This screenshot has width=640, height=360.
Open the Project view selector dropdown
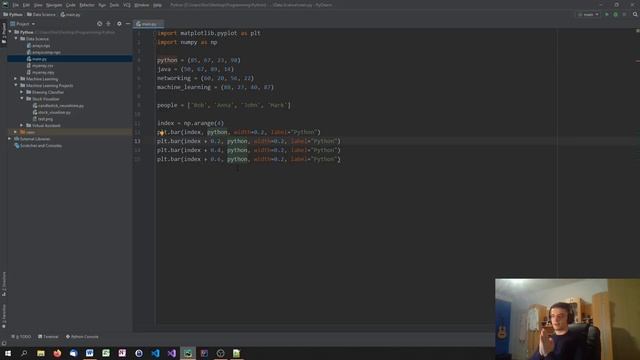[x=23, y=24]
